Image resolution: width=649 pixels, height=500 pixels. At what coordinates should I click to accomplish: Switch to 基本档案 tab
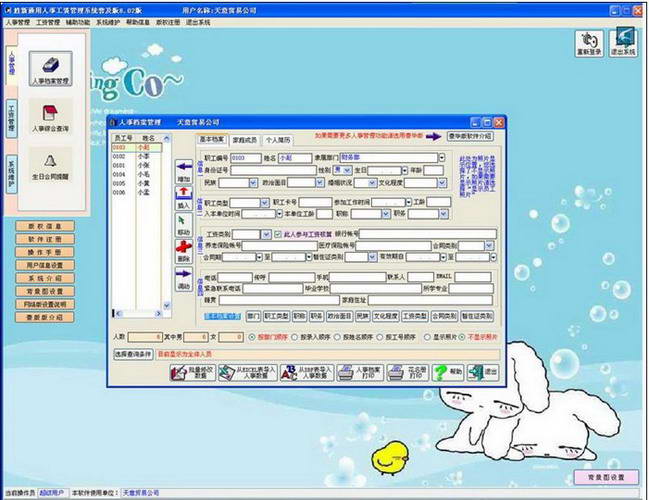212,139
